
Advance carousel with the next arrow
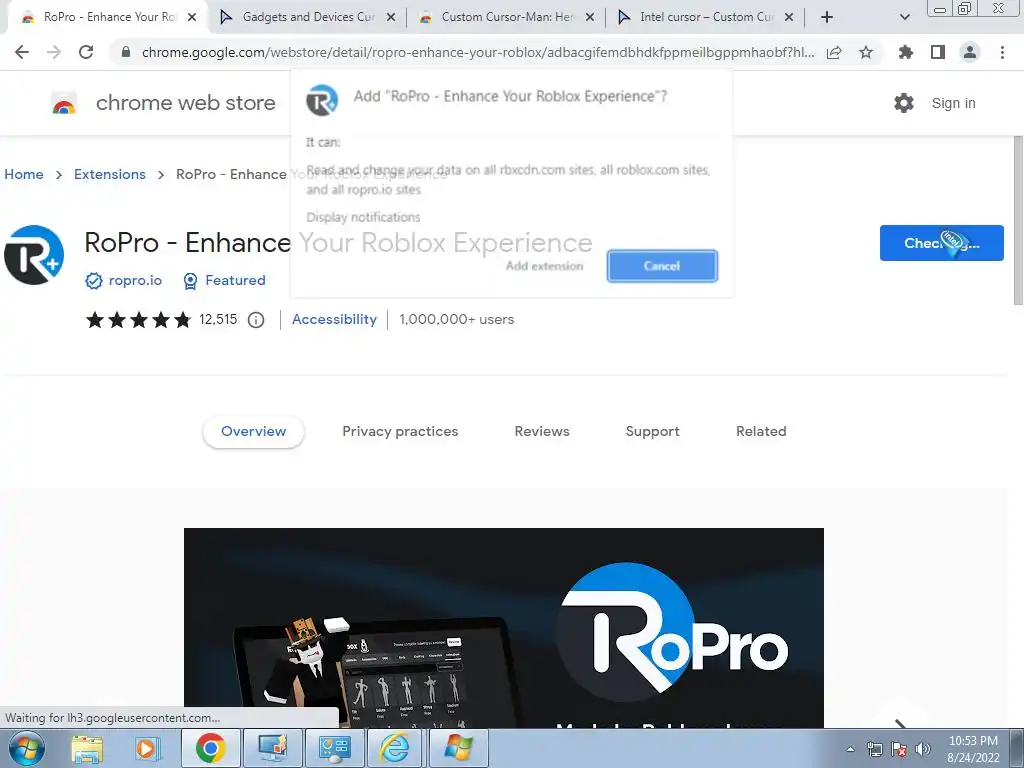tap(900, 722)
